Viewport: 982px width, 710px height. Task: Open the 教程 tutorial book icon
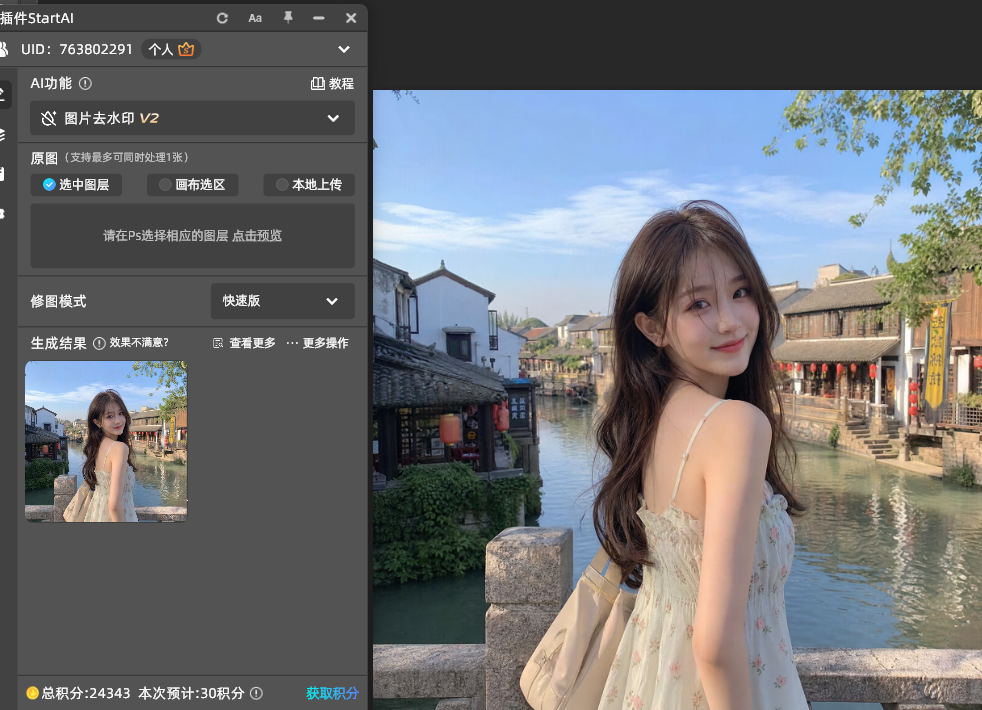tap(318, 83)
